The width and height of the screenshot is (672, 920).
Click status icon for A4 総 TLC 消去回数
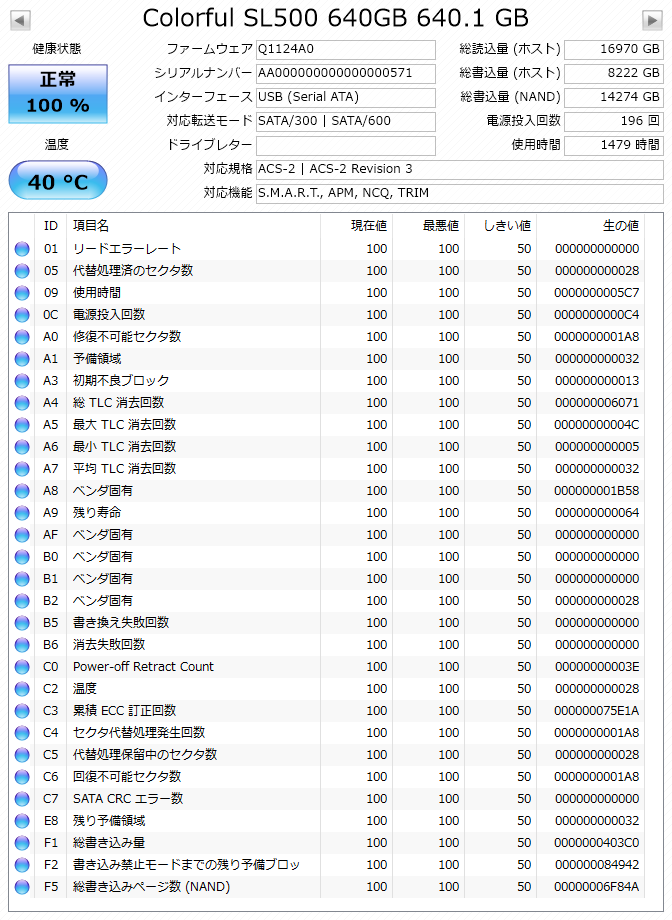click(x=22, y=403)
